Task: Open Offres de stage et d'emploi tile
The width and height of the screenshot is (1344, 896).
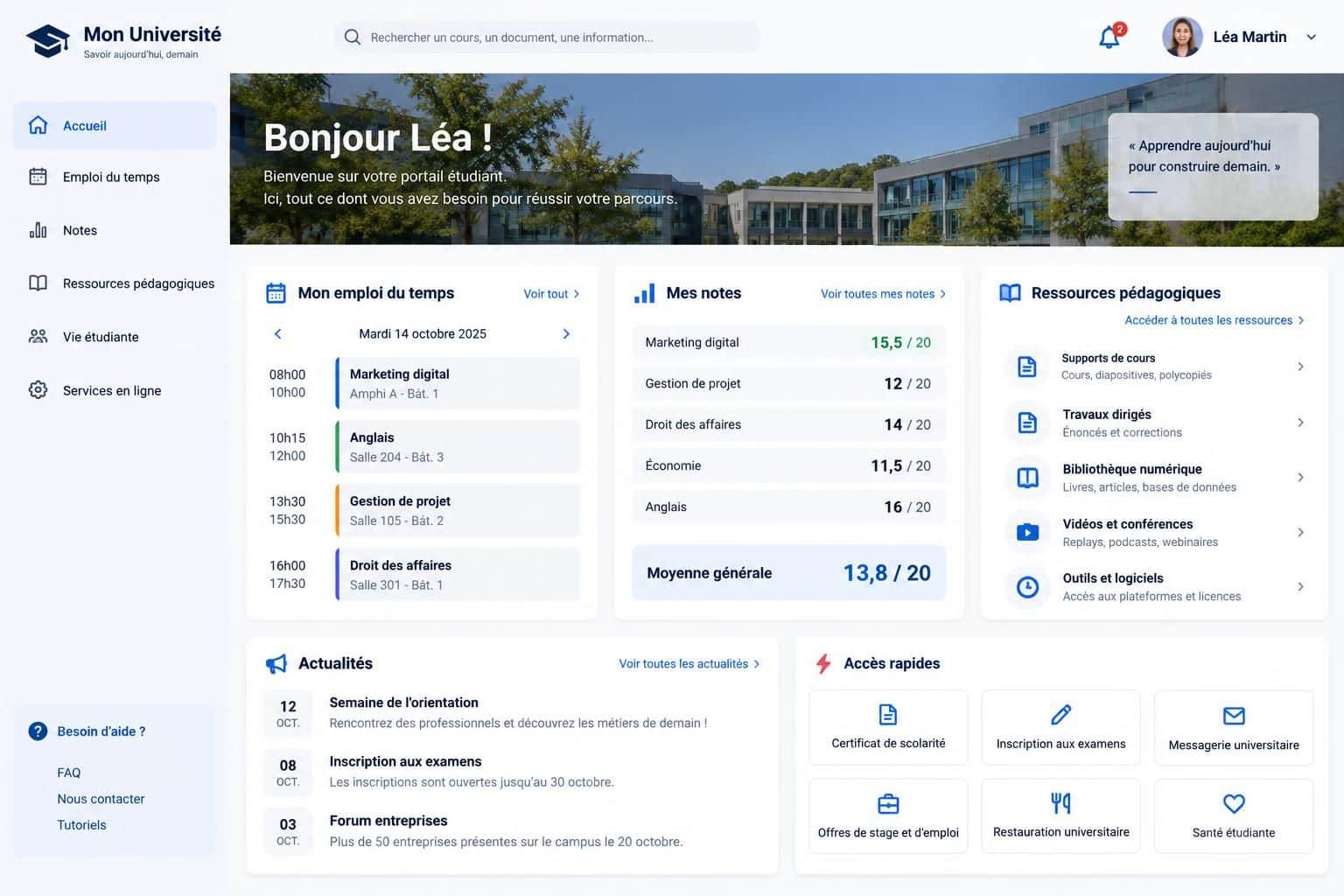Action: [888, 816]
